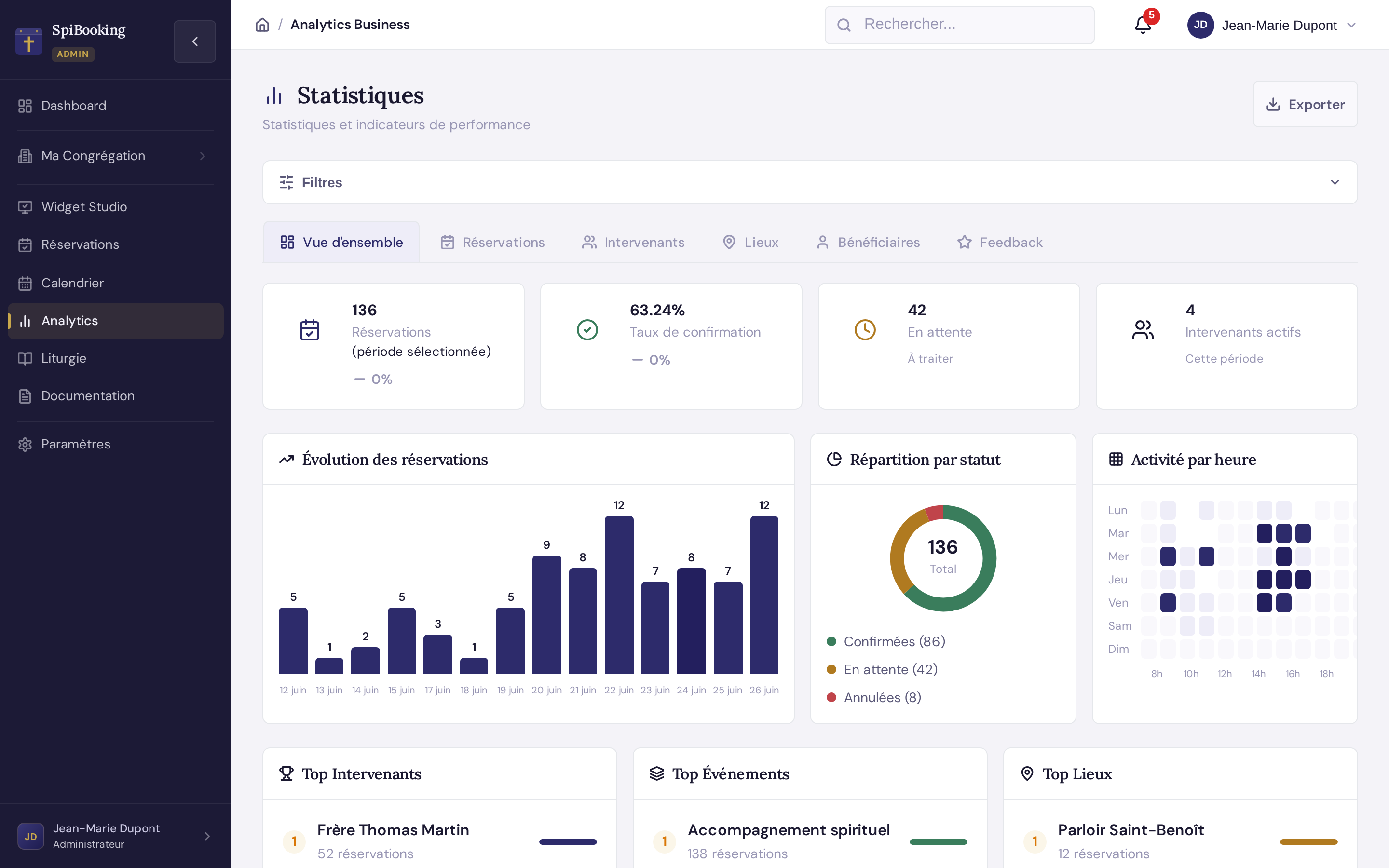Click the Paramètres gear icon
This screenshot has height=868, width=1389.
[25, 444]
